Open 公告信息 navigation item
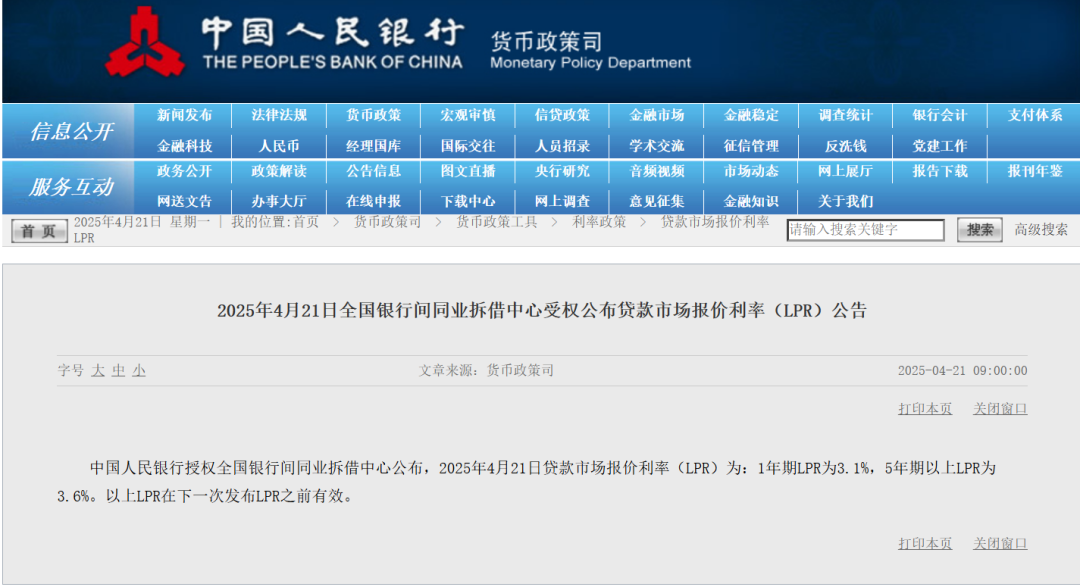 373,171
